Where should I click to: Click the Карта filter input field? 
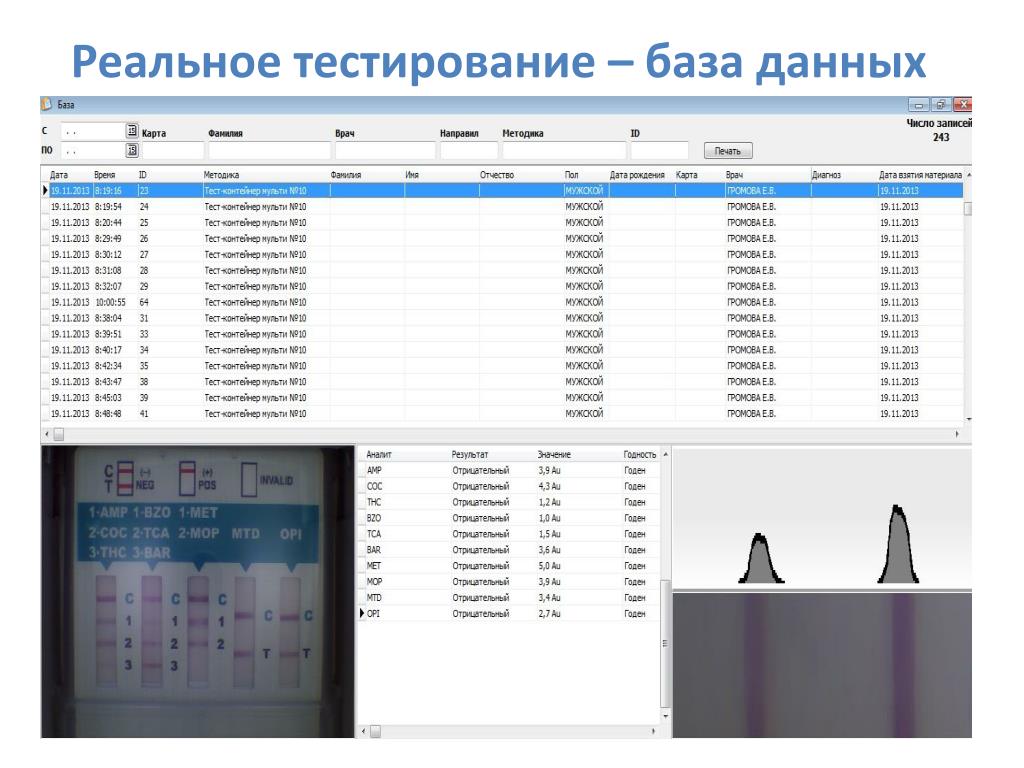click(x=173, y=151)
